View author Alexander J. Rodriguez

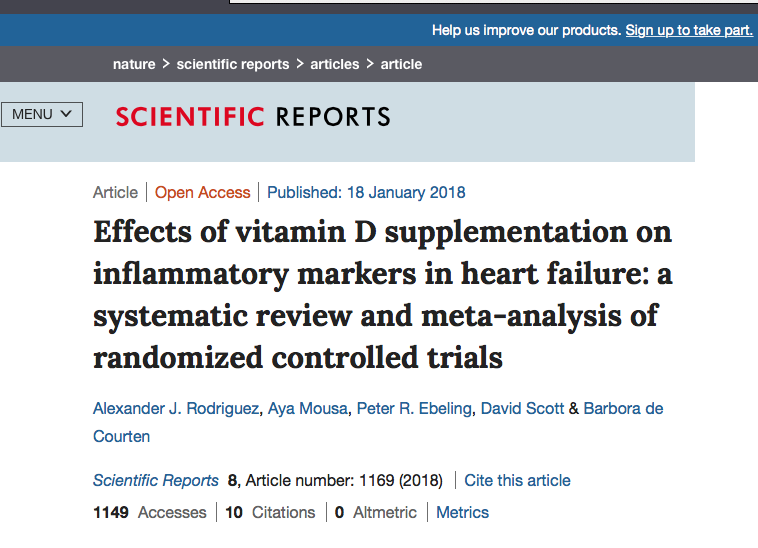(176, 408)
